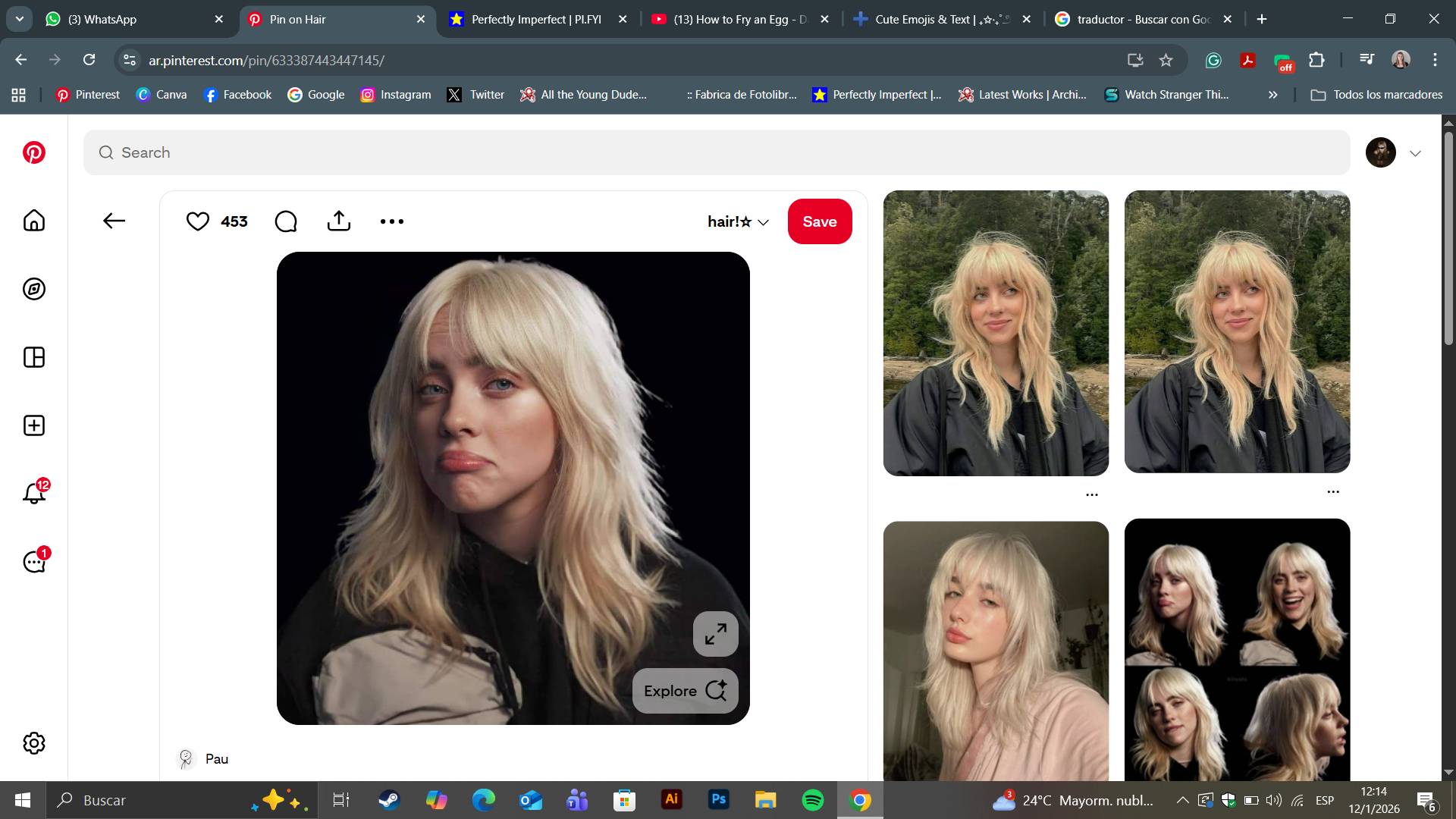Open the notifications bell icon
Screen dimensions: 1456x819
click(34, 494)
